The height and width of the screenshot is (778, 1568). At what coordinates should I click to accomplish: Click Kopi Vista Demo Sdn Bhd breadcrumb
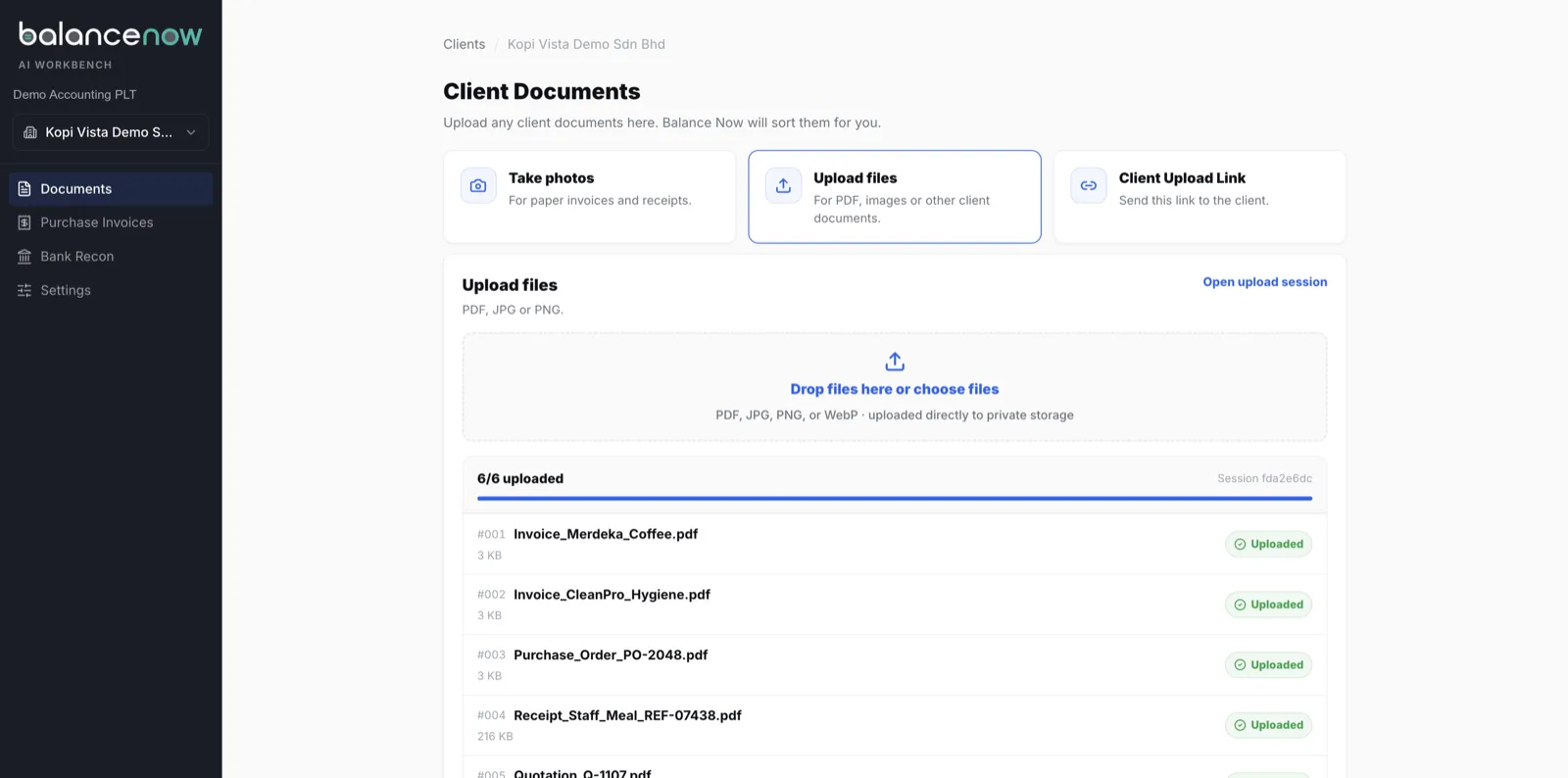[x=586, y=44]
